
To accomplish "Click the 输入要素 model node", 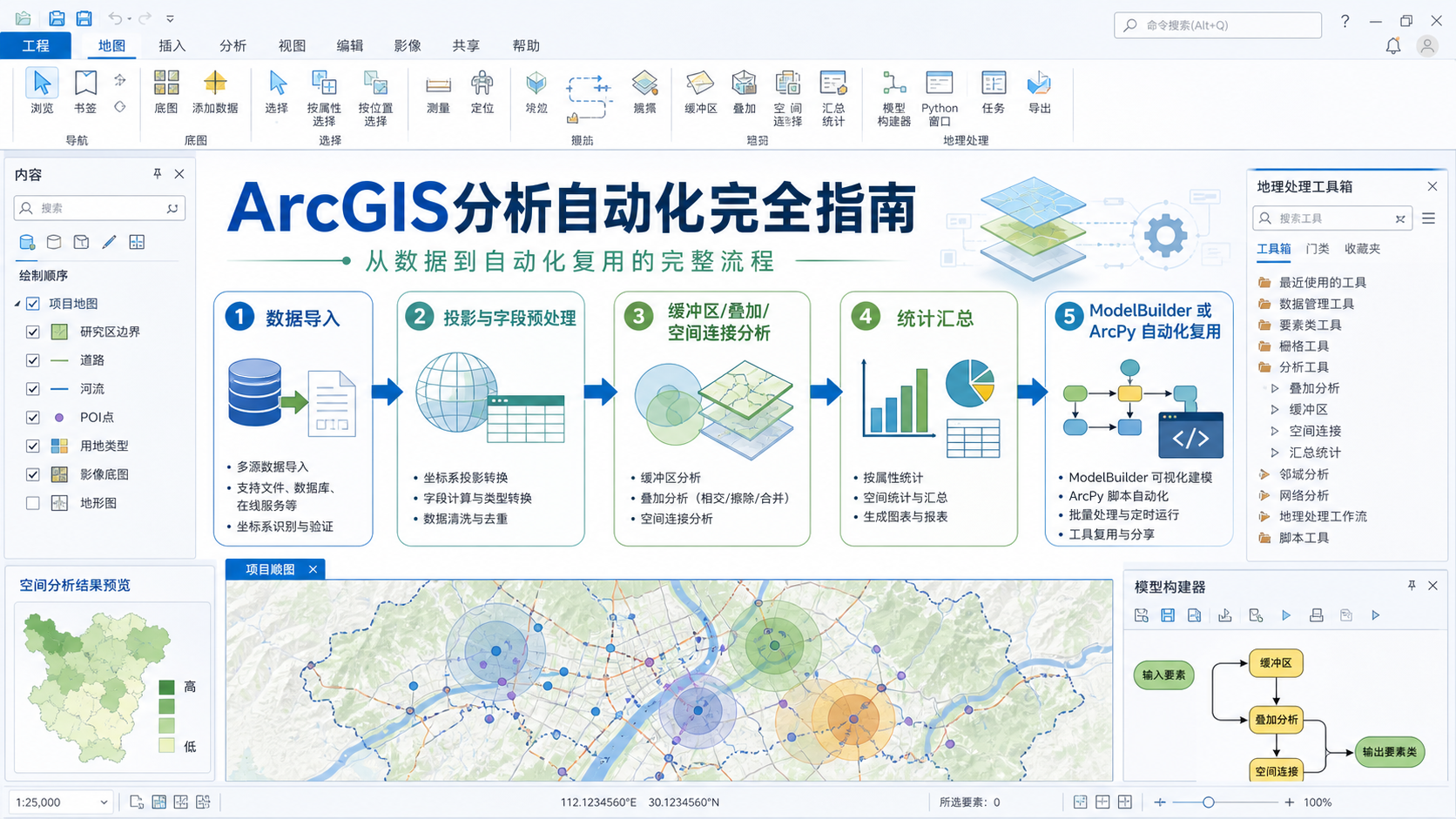I will (x=1163, y=675).
